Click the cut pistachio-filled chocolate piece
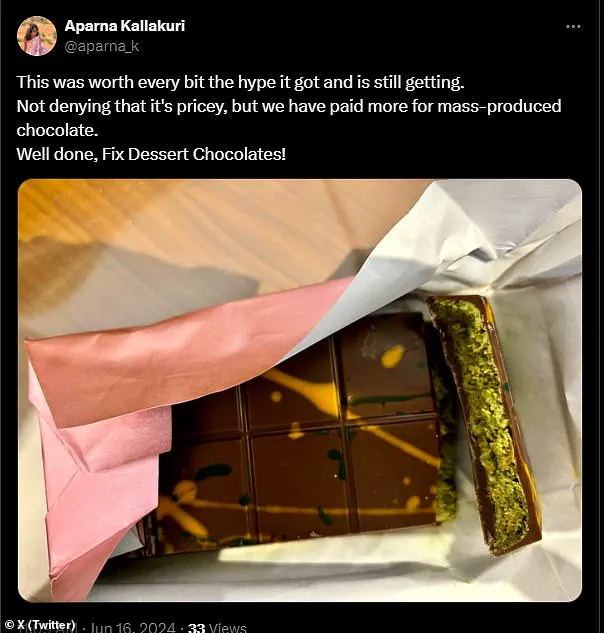Viewport: 604px width, 633px height. (x=484, y=424)
